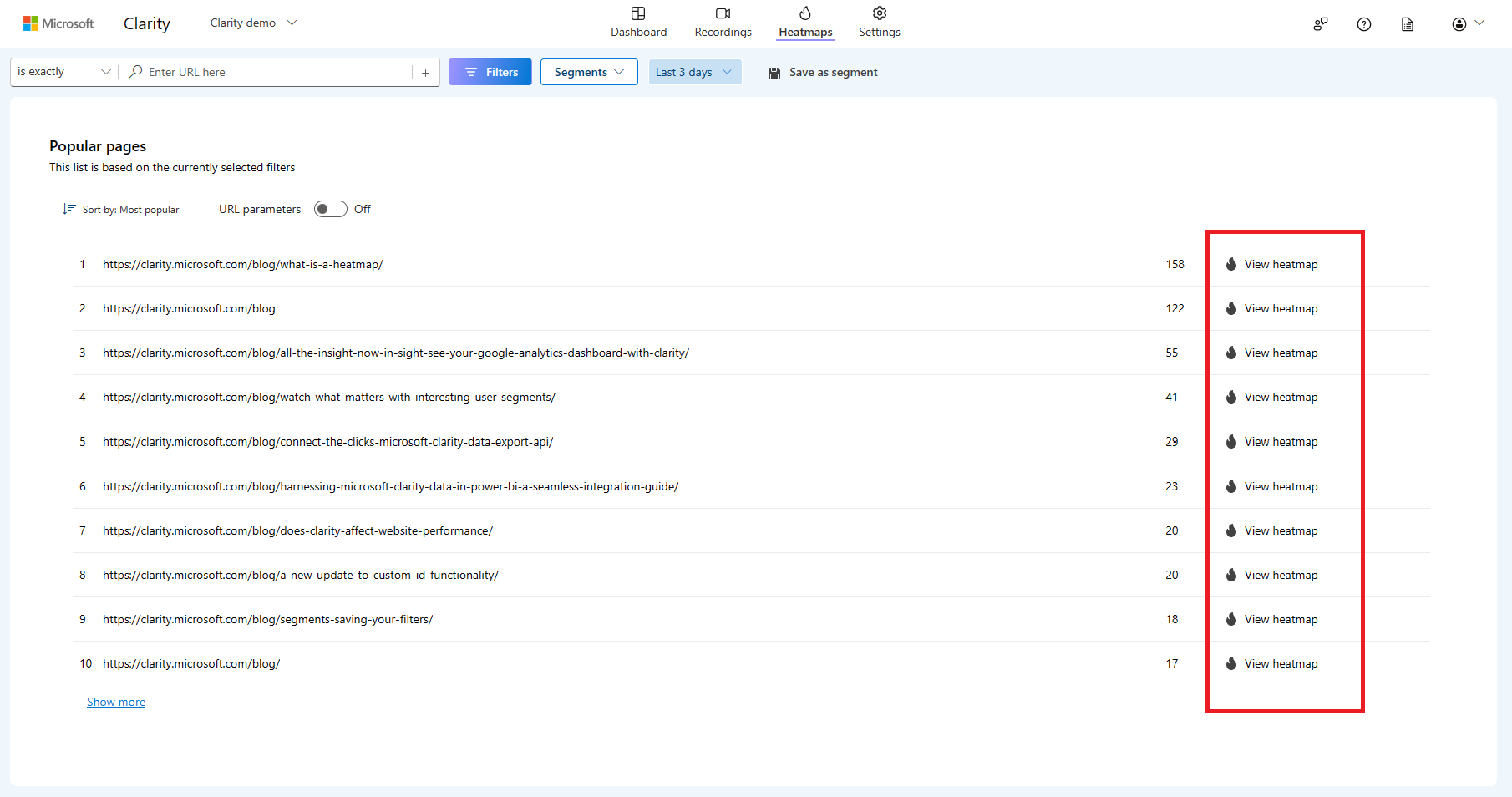The image size is (1512, 797).
Task: Select the row 10 URL ending in blog/
Action: tap(191, 663)
